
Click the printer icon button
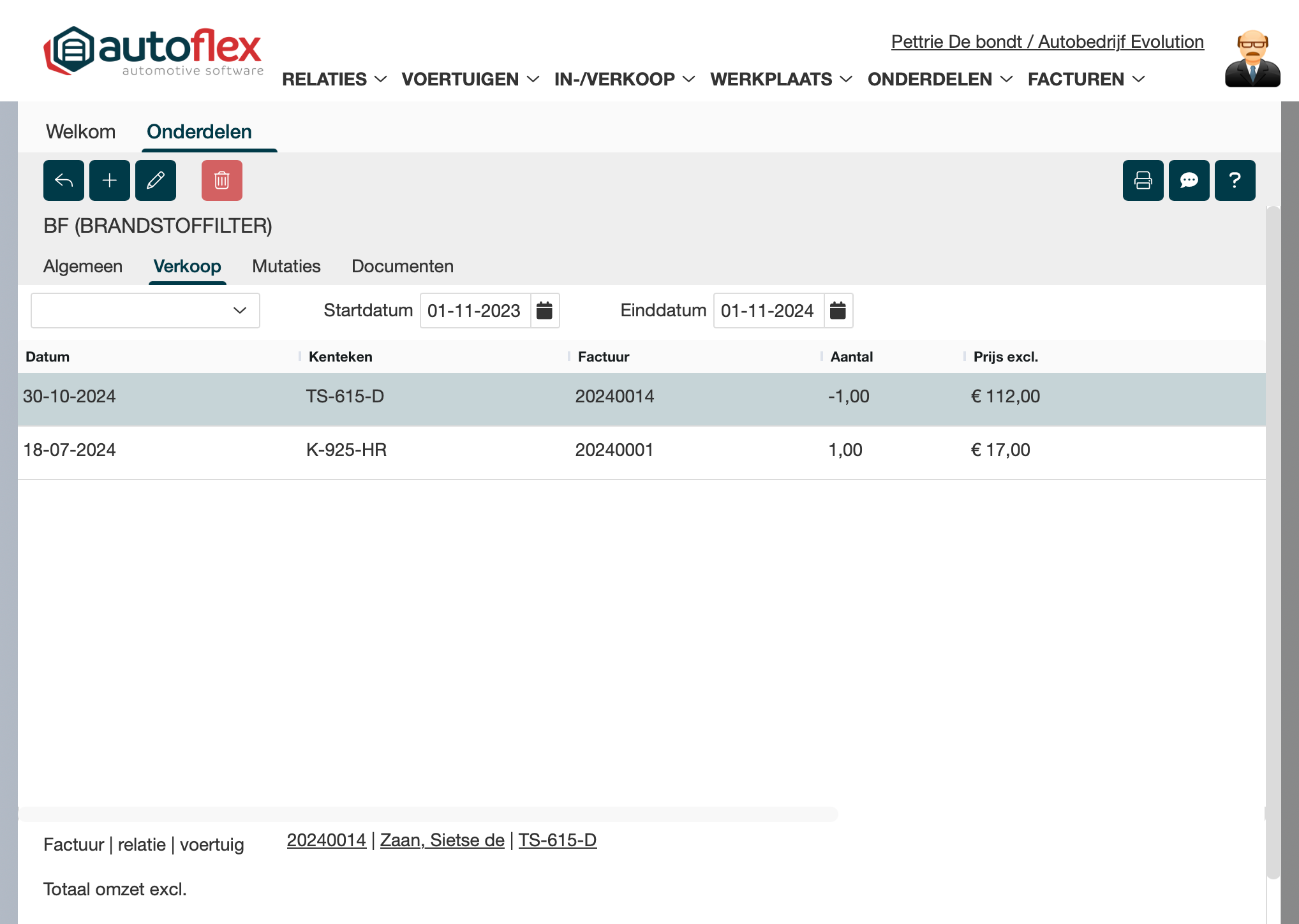(x=1143, y=180)
